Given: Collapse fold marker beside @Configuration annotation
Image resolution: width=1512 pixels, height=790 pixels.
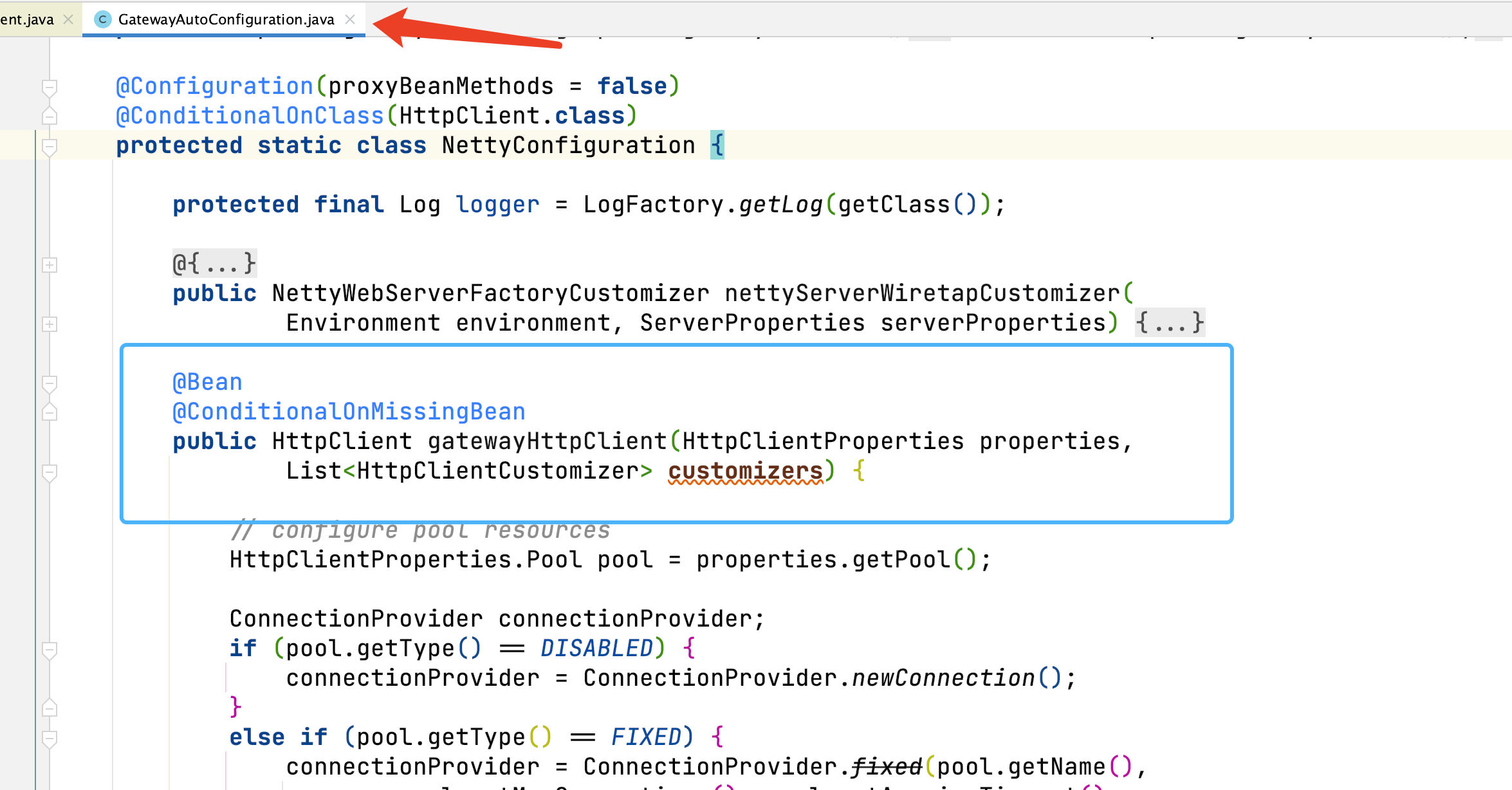Looking at the screenshot, I should pos(50,86).
